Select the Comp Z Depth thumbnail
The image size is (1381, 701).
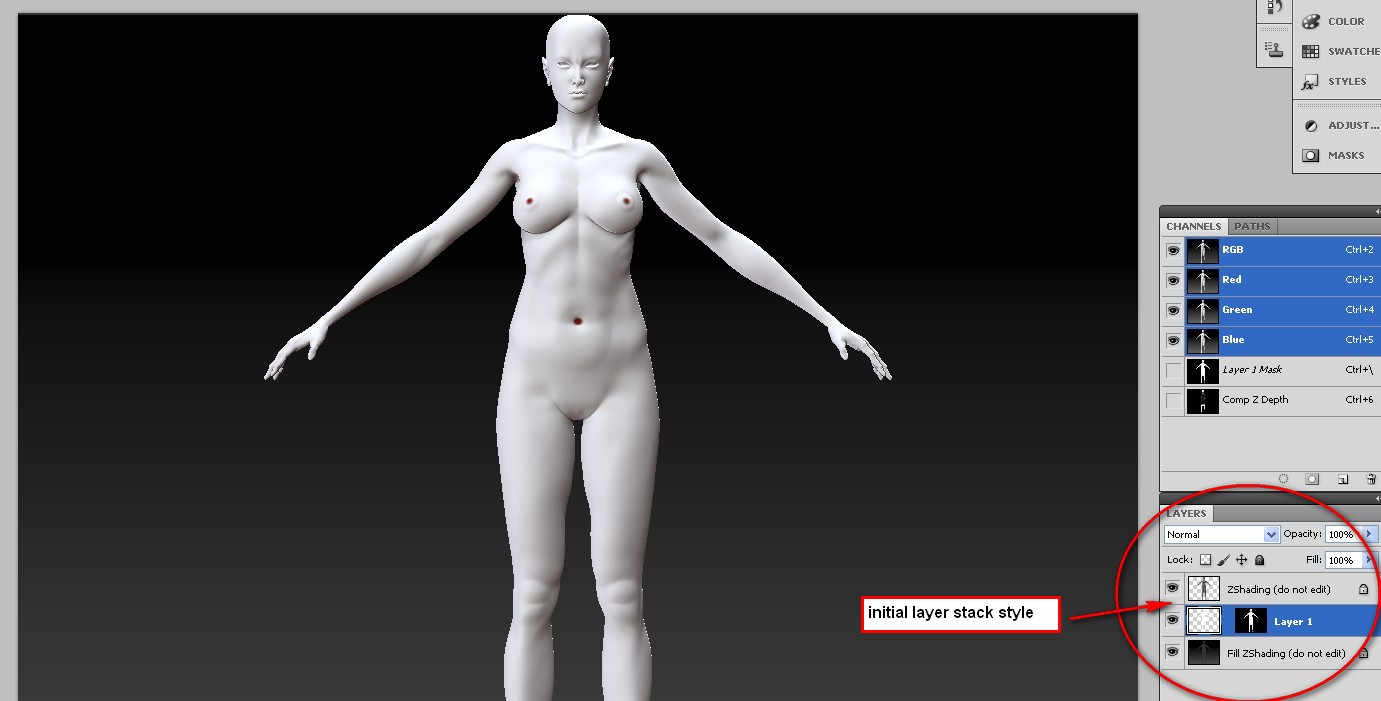[x=1203, y=401]
